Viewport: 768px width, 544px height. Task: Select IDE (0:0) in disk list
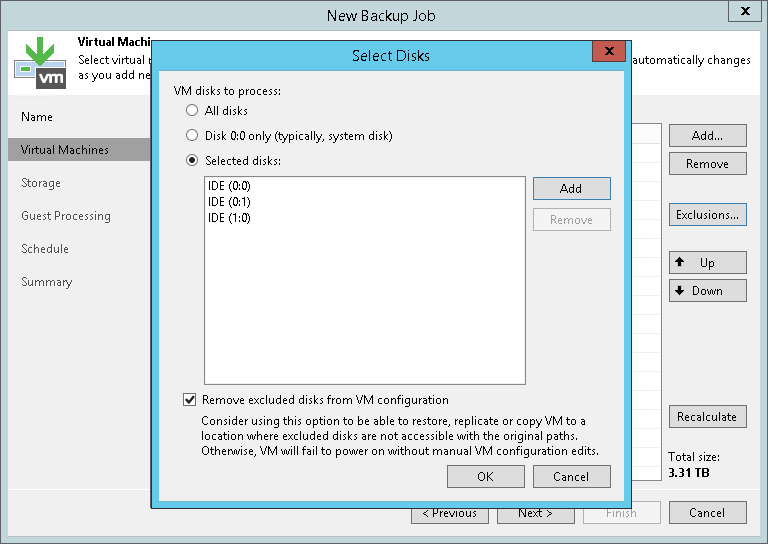[x=229, y=186]
